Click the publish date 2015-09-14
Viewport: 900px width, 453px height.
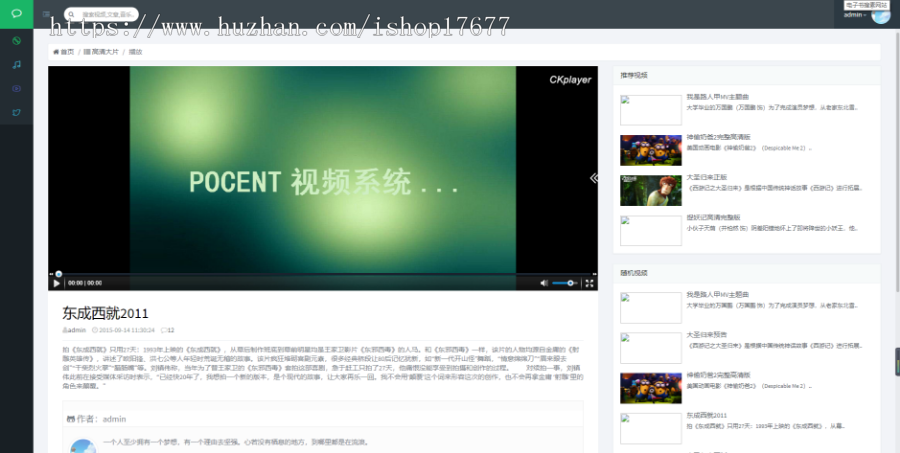tap(123, 330)
